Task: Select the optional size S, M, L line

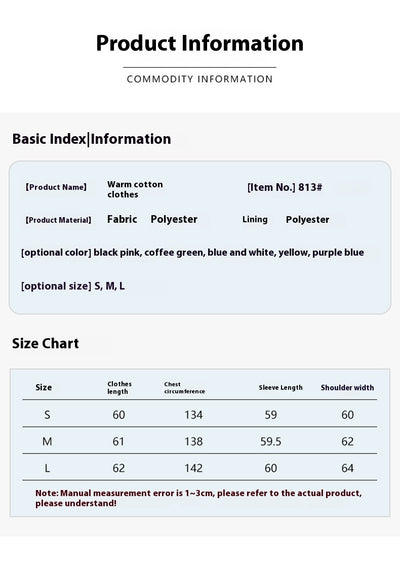Action: [73, 286]
